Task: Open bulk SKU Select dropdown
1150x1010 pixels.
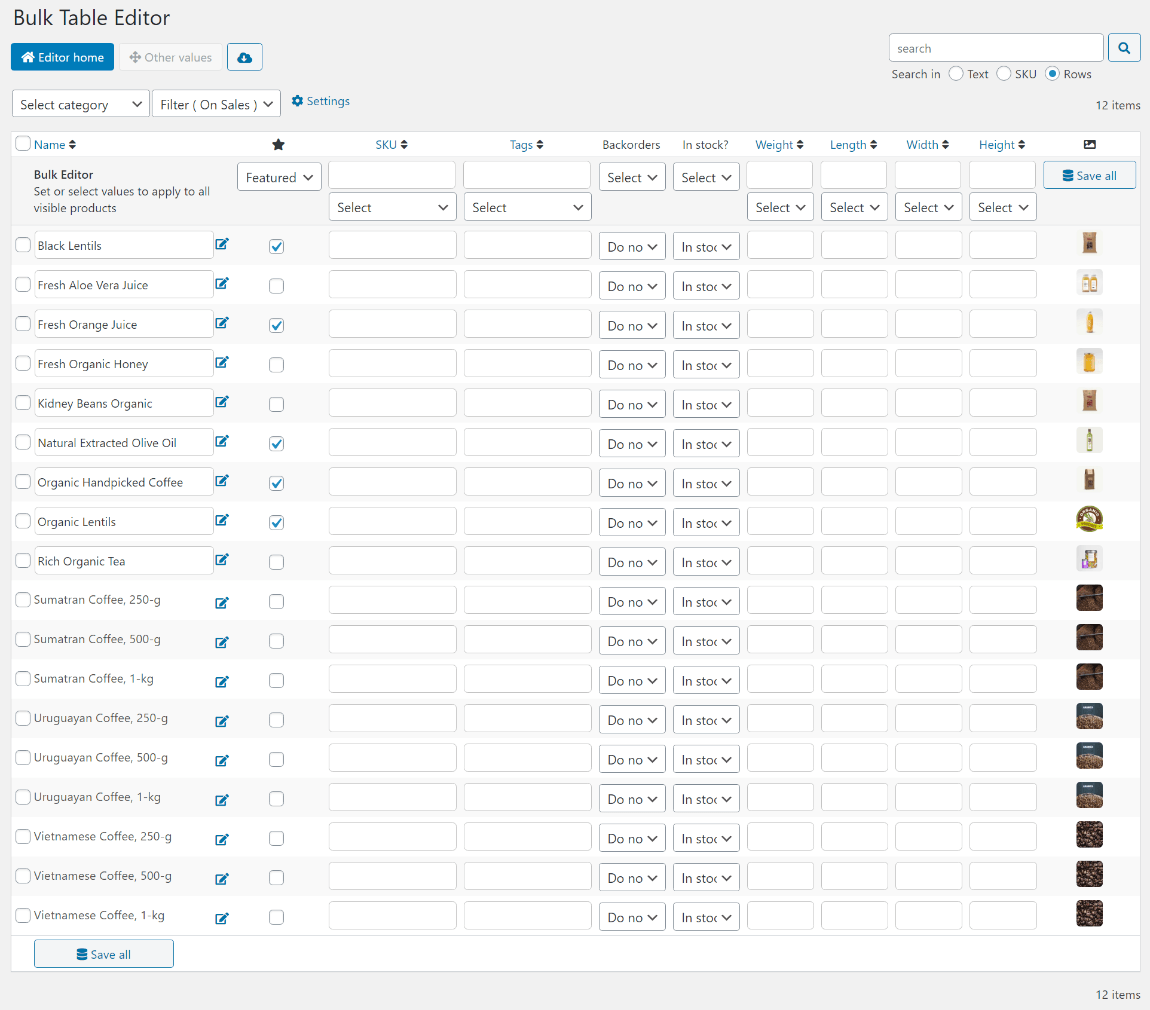Action: click(392, 207)
